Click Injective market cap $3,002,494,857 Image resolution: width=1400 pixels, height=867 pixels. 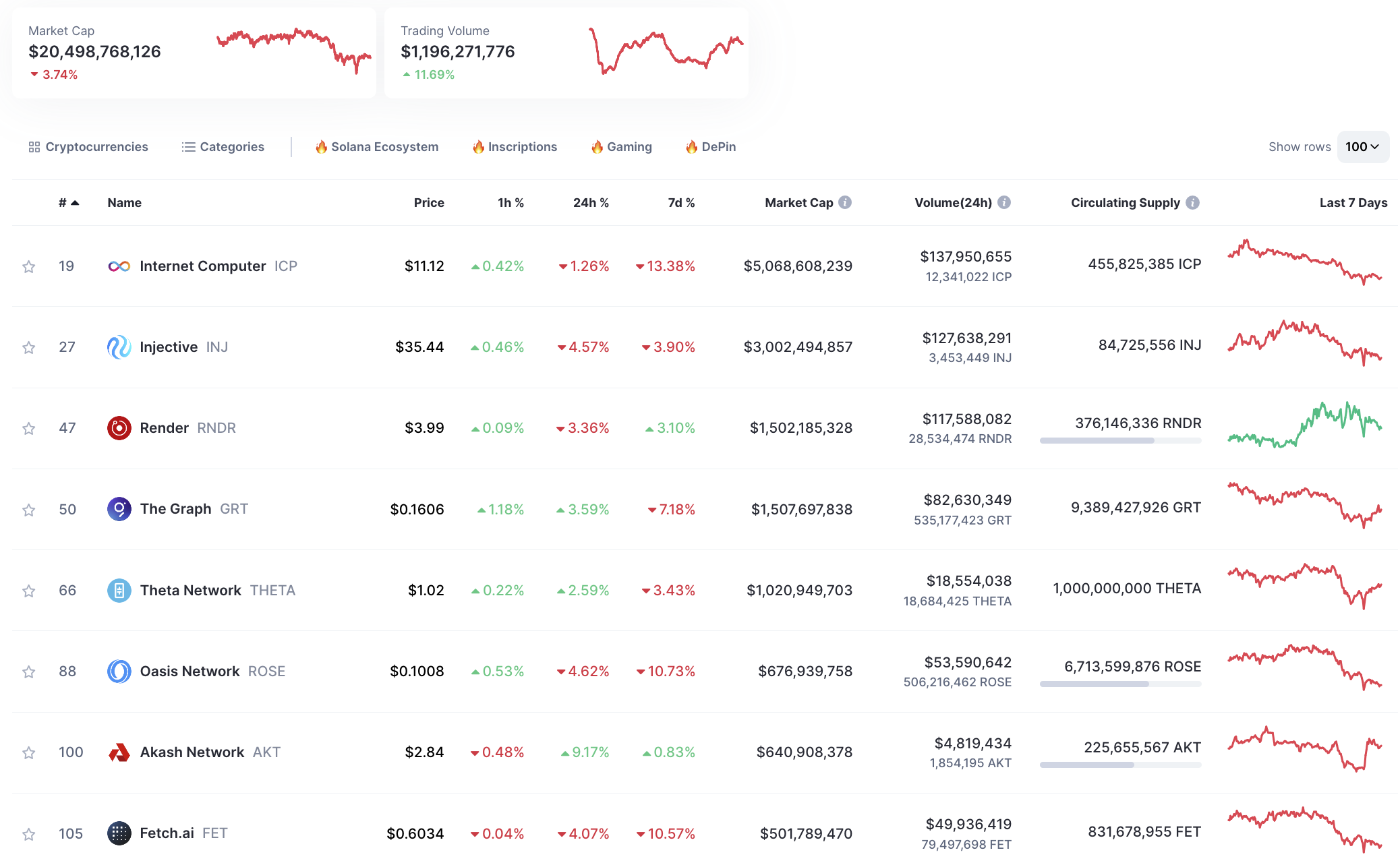(x=798, y=347)
